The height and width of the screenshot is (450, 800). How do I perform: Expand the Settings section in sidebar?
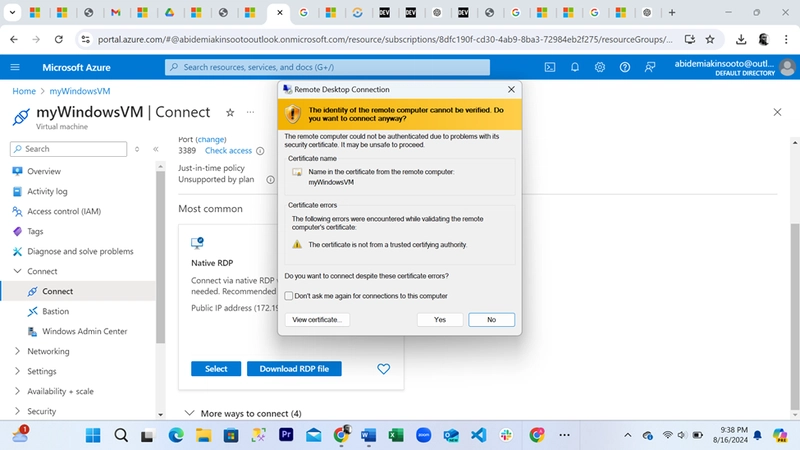click(17, 371)
